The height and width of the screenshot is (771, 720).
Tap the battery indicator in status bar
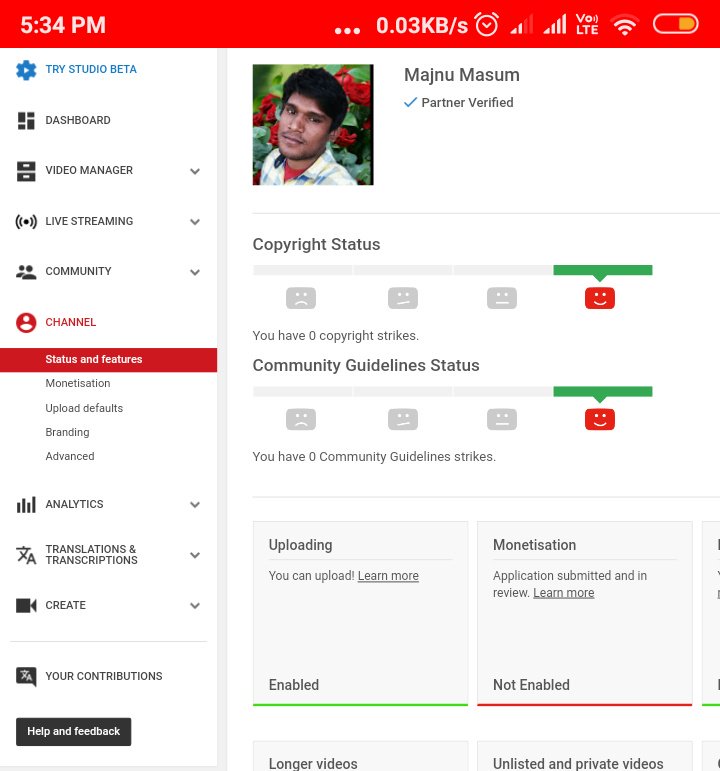tap(675, 24)
